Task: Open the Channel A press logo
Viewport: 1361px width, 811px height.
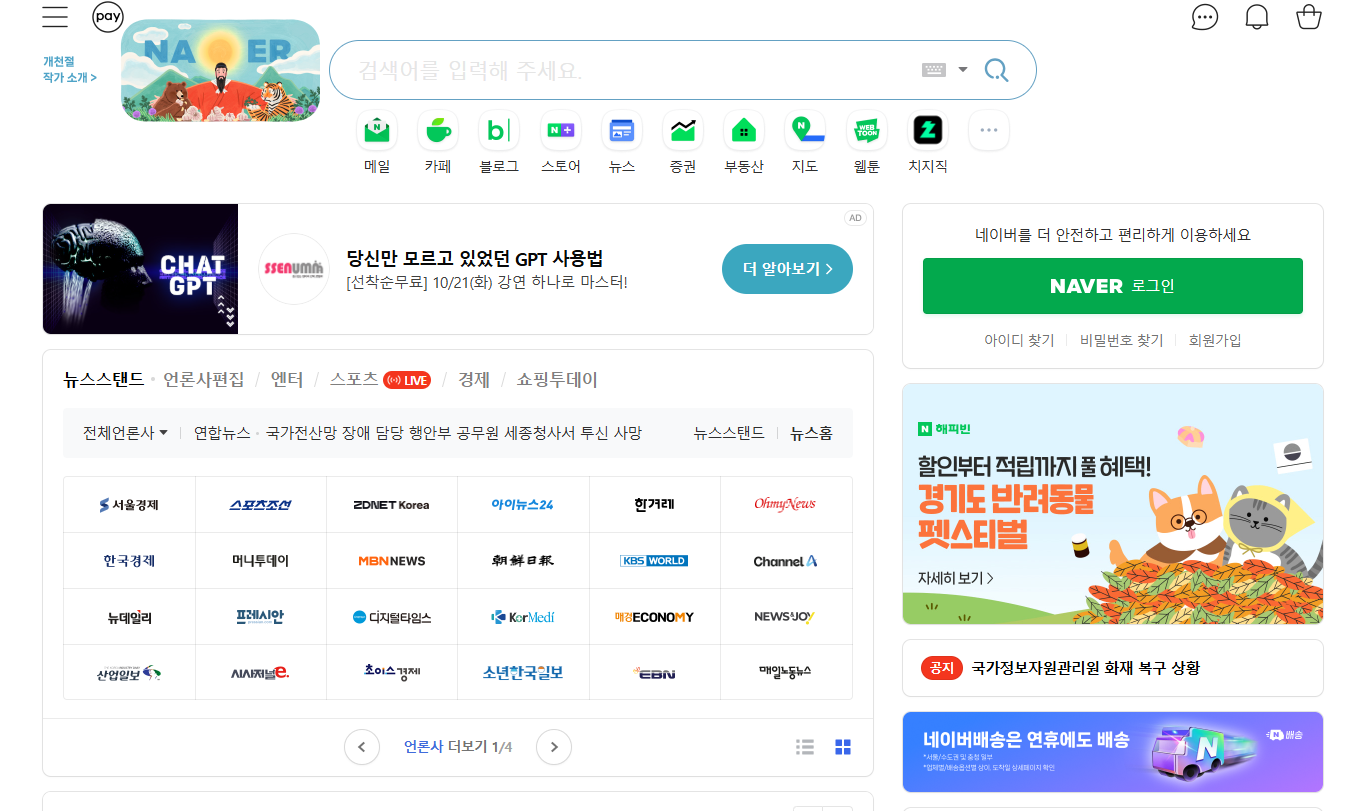Action: (786, 561)
